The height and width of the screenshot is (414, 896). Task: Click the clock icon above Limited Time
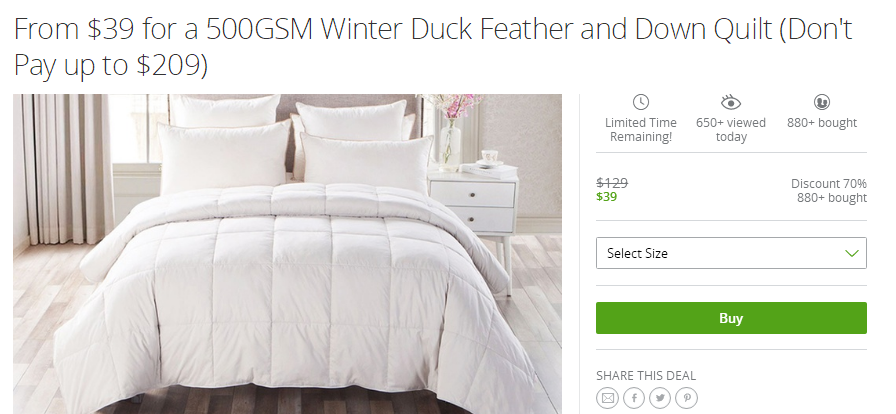pos(641,102)
